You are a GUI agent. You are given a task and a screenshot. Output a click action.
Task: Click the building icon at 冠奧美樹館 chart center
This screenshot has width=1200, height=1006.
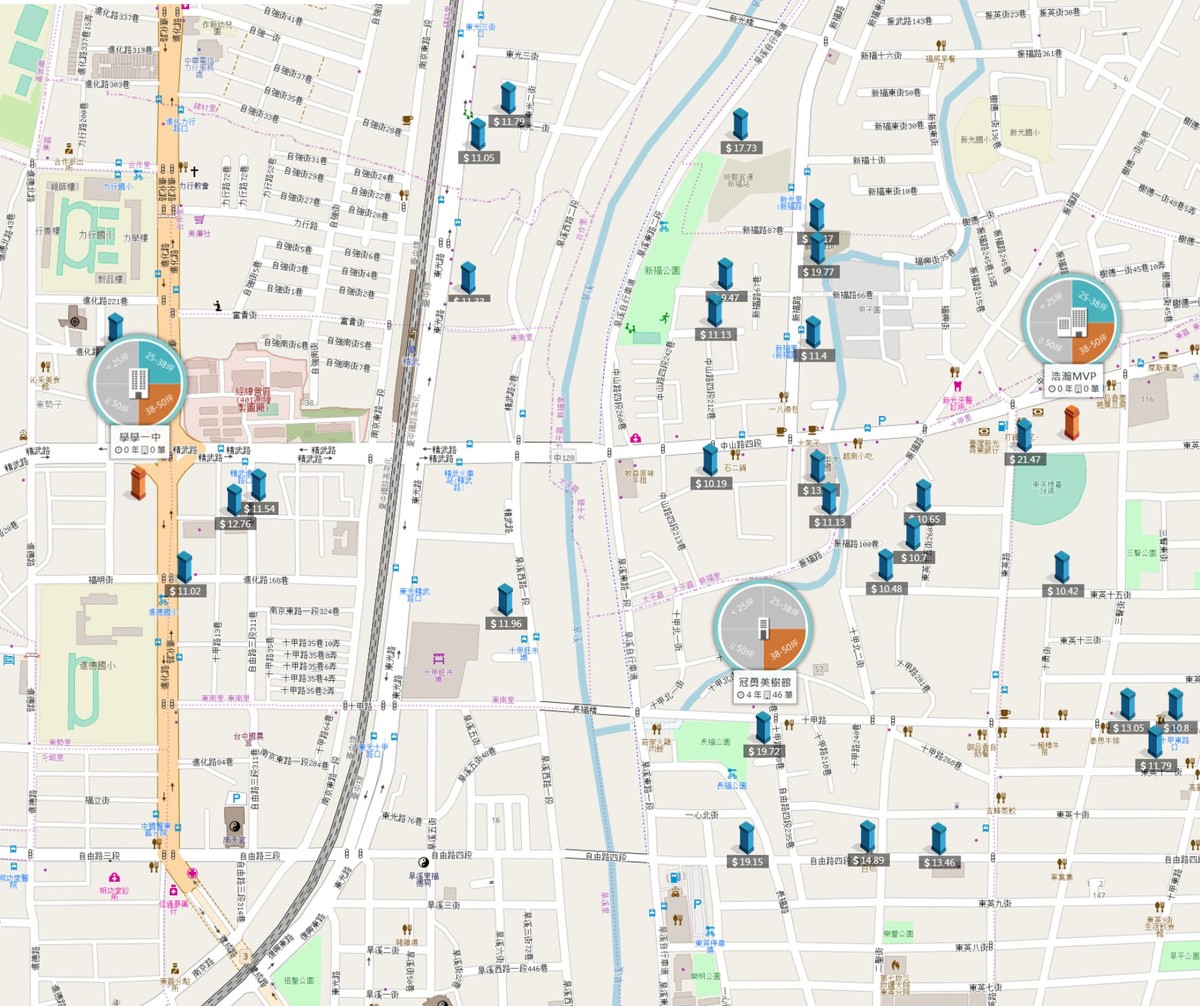coord(763,628)
